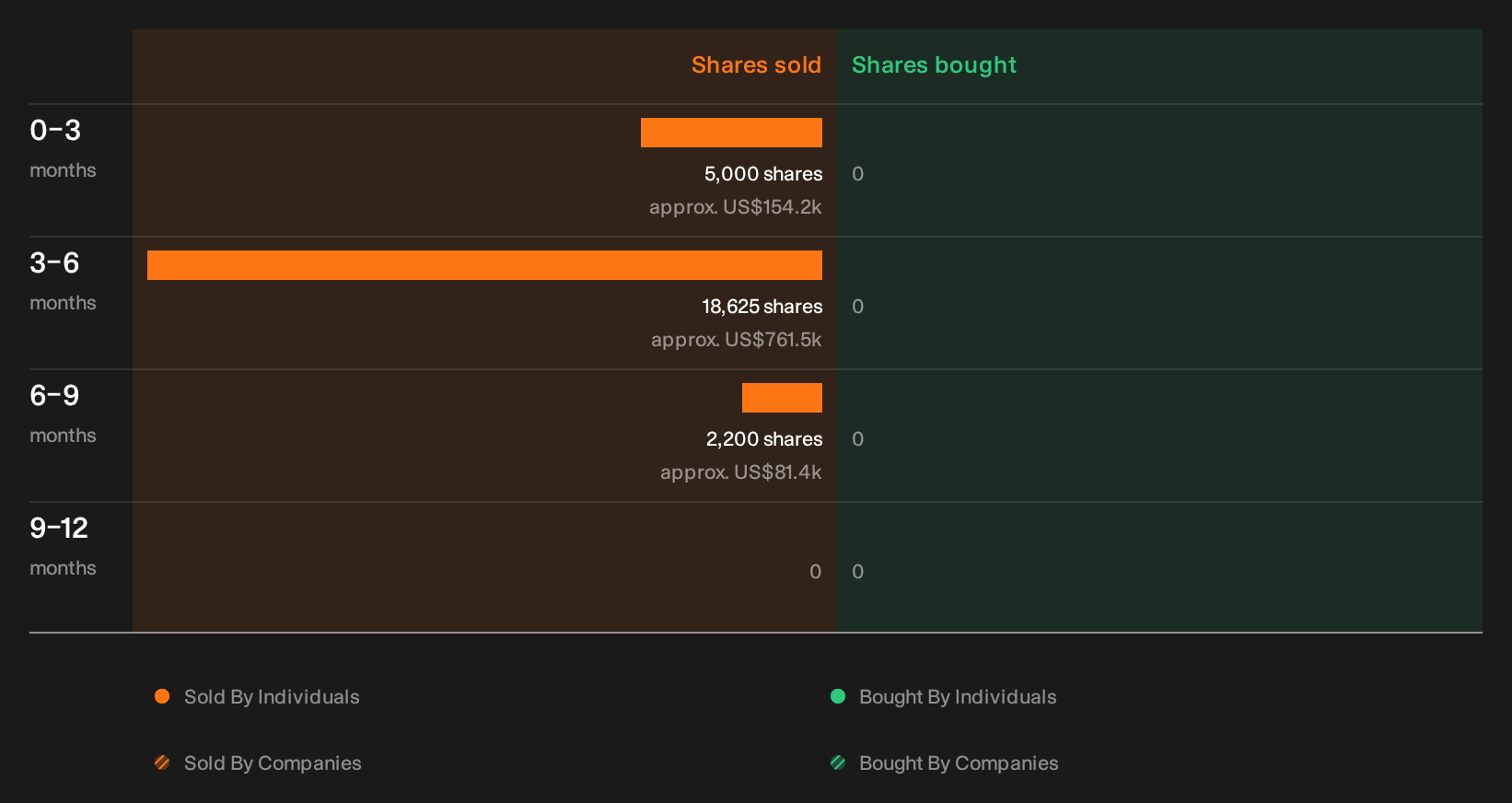The image size is (1512, 803).
Task: Click shares bought 0 in 3-6 months row
Action: pyautogui.click(x=858, y=307)
